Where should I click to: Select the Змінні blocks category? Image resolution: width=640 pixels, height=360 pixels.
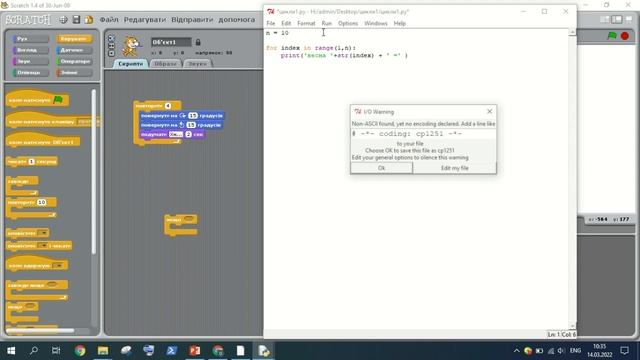pos(74,73)
